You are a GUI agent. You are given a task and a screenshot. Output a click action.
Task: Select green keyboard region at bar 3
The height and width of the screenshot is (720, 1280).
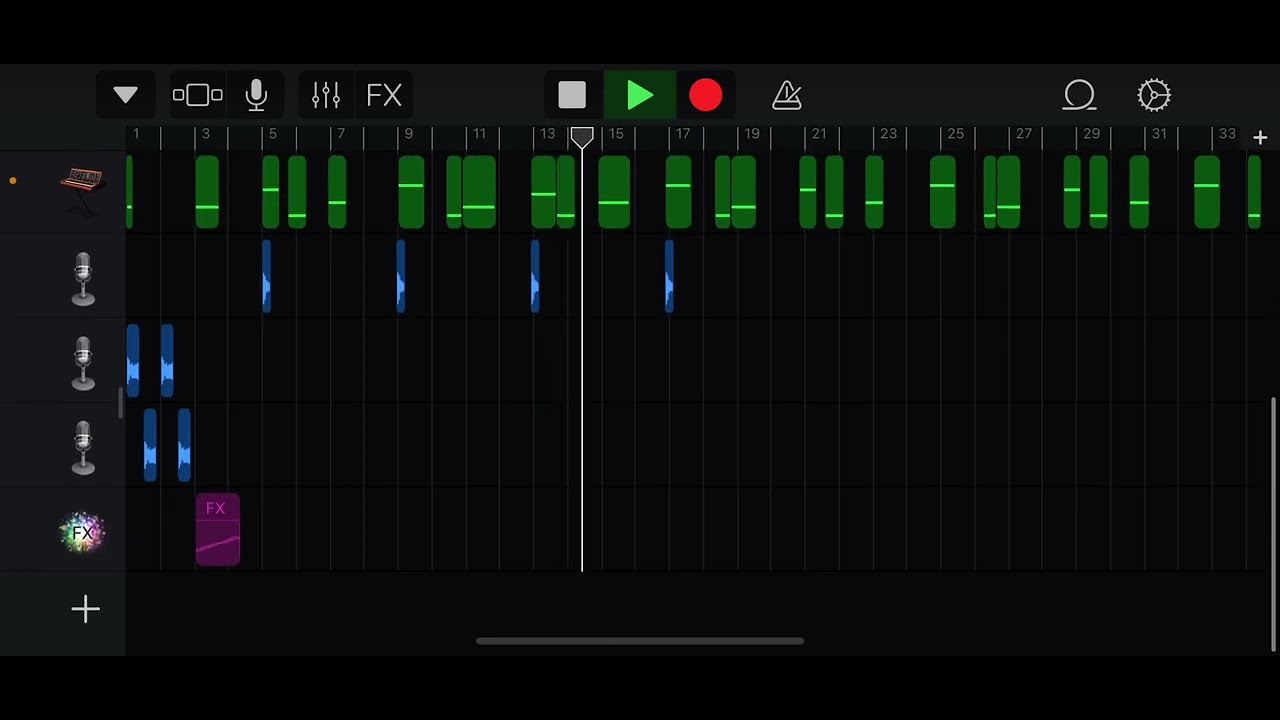(207, 192)
